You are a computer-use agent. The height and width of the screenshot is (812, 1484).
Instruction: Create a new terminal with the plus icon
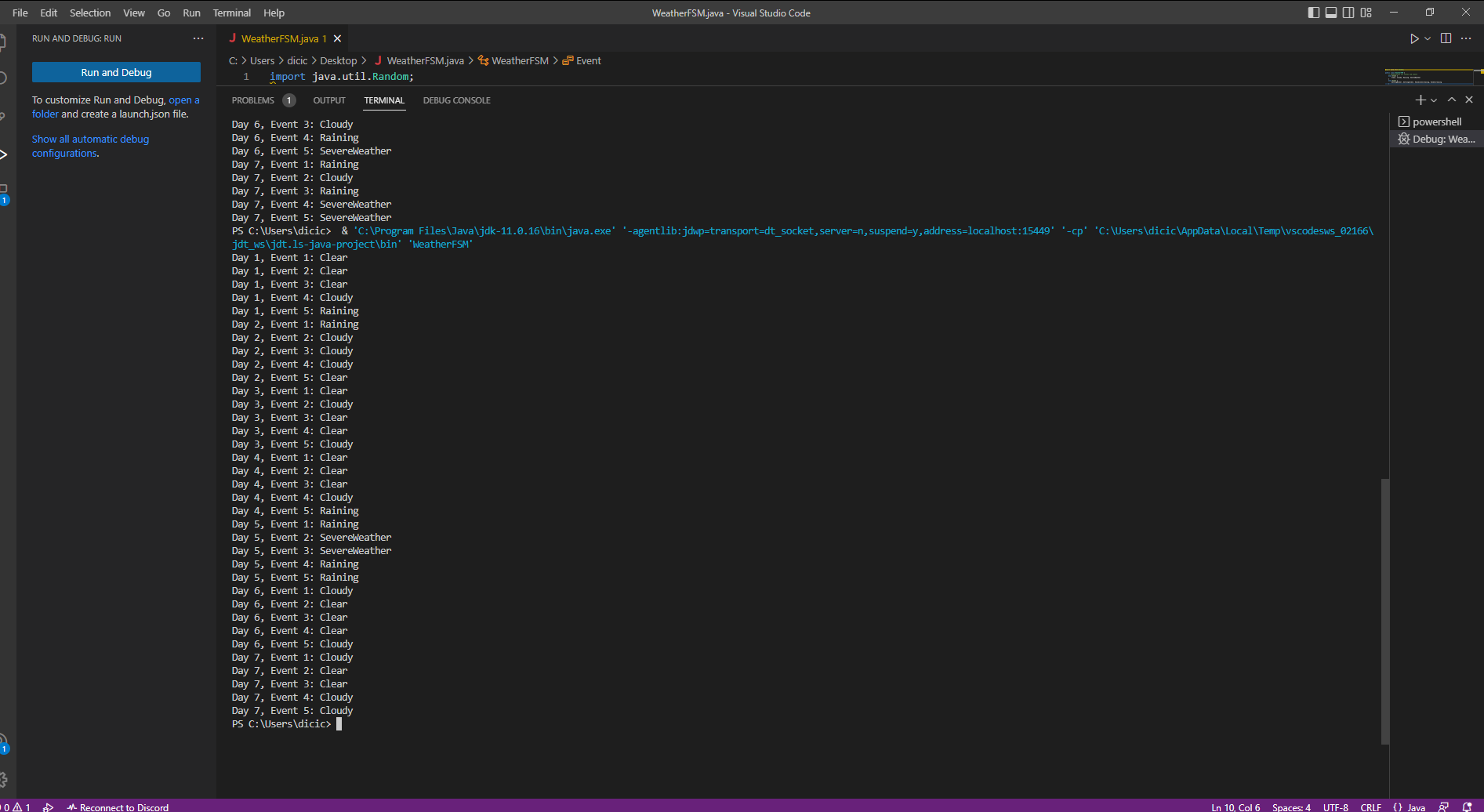coord(1420,100)
